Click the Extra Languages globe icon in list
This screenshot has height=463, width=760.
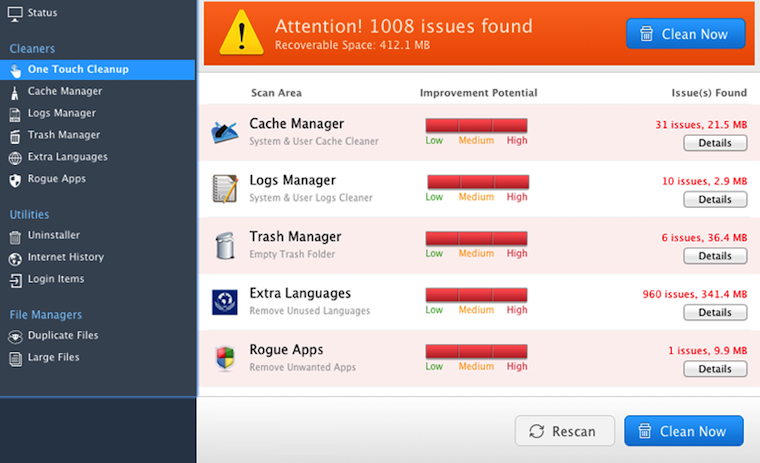coord(225,301)
